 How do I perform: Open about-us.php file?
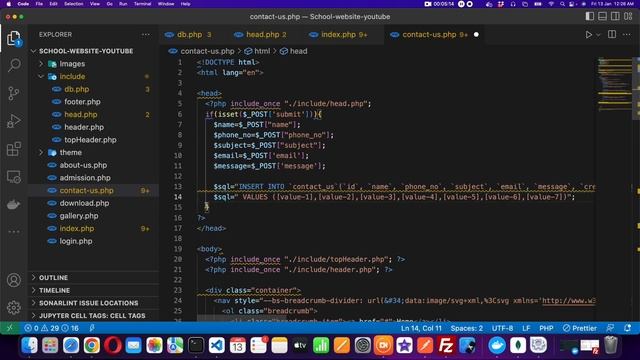83,165
